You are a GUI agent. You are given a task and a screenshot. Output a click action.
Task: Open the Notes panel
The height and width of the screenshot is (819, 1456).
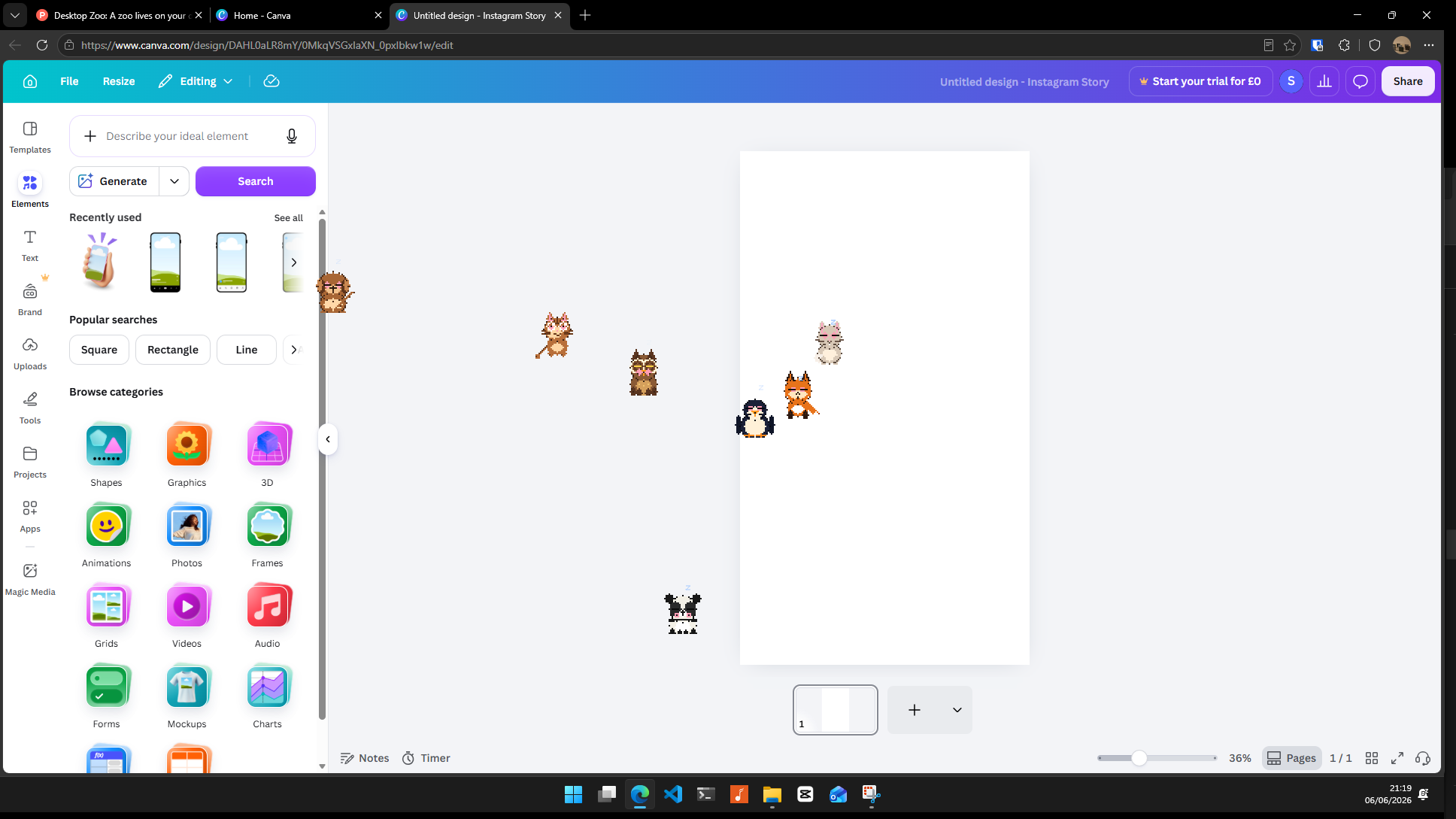click(x=365, y=758)
